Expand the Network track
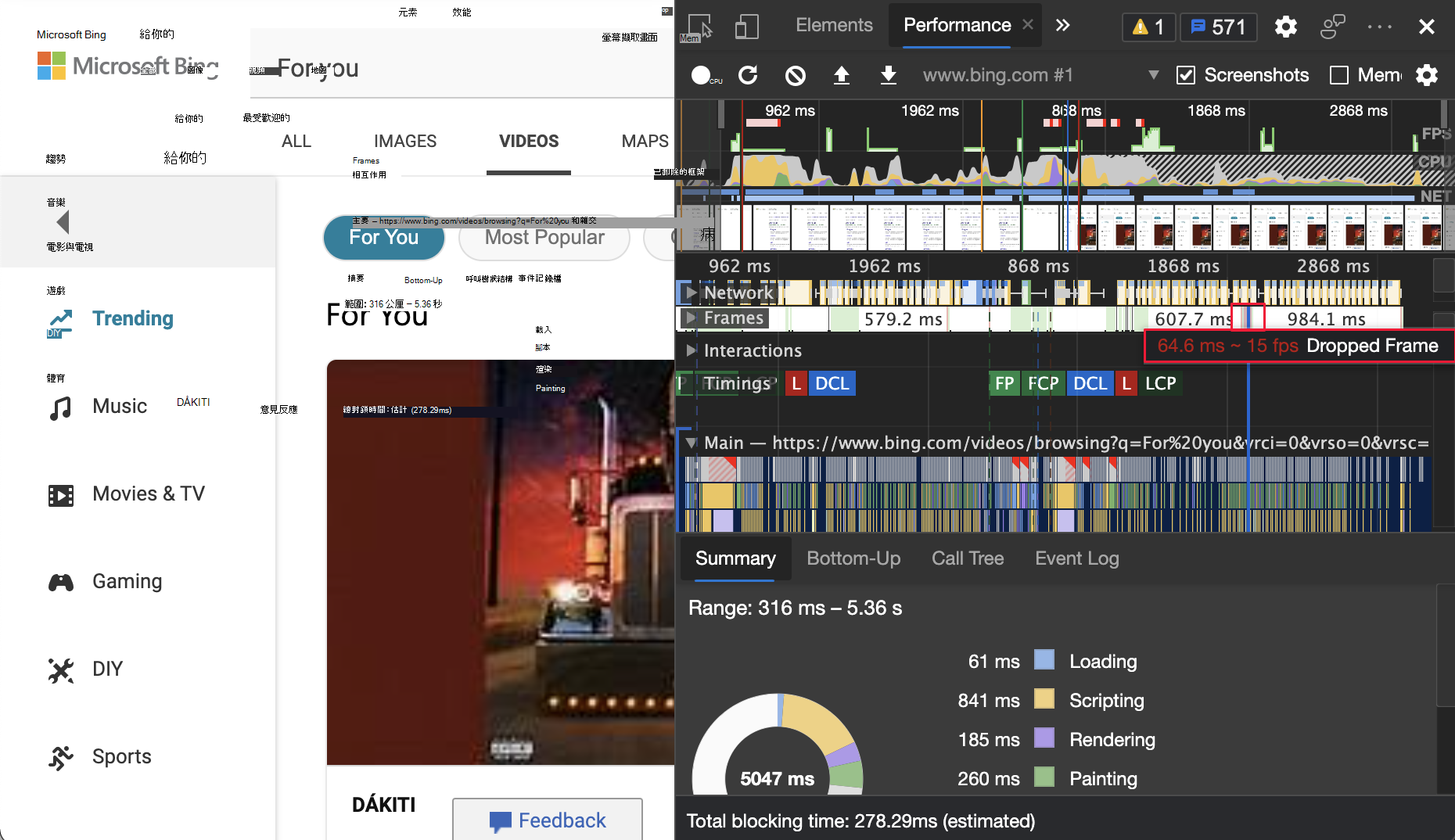Viewport: 1455px width, 840px height. pos(691,293)
